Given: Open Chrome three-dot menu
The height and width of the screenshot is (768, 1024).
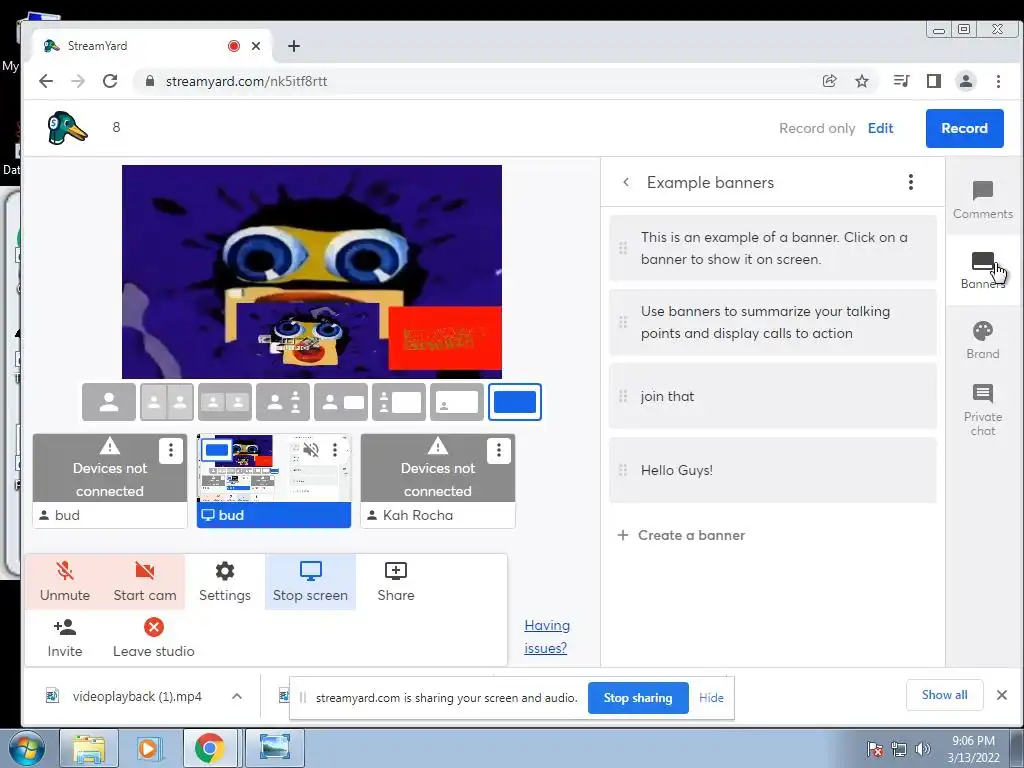Looking at the screenshot, I should 998,81.
